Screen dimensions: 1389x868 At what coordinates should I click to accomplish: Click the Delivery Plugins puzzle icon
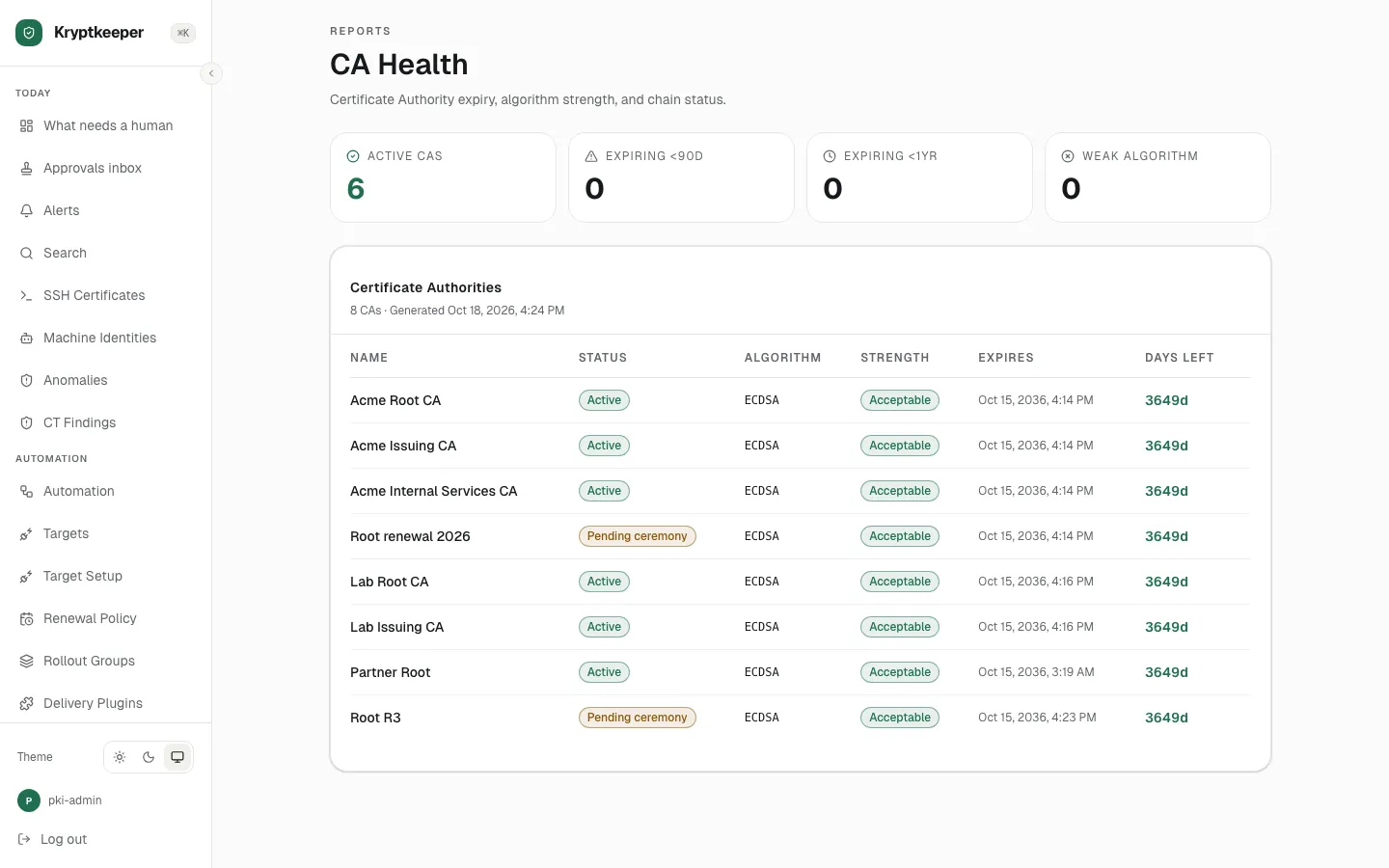[x=27, y=704]
